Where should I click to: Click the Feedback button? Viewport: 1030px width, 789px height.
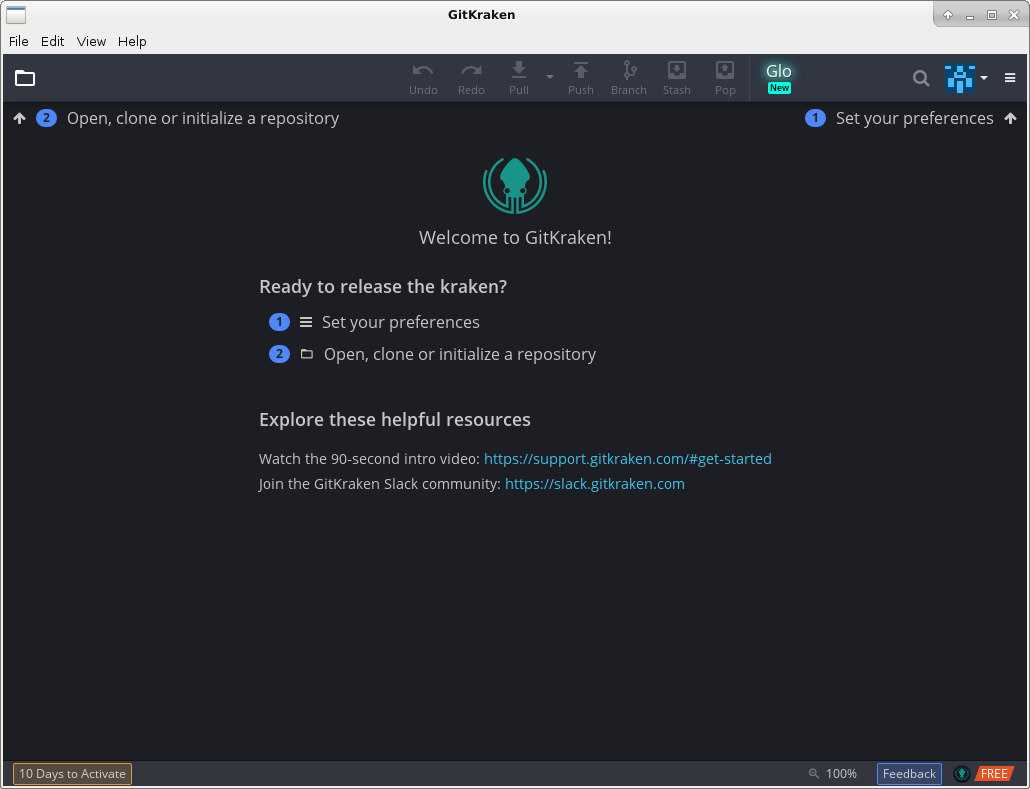coord(909,774)
